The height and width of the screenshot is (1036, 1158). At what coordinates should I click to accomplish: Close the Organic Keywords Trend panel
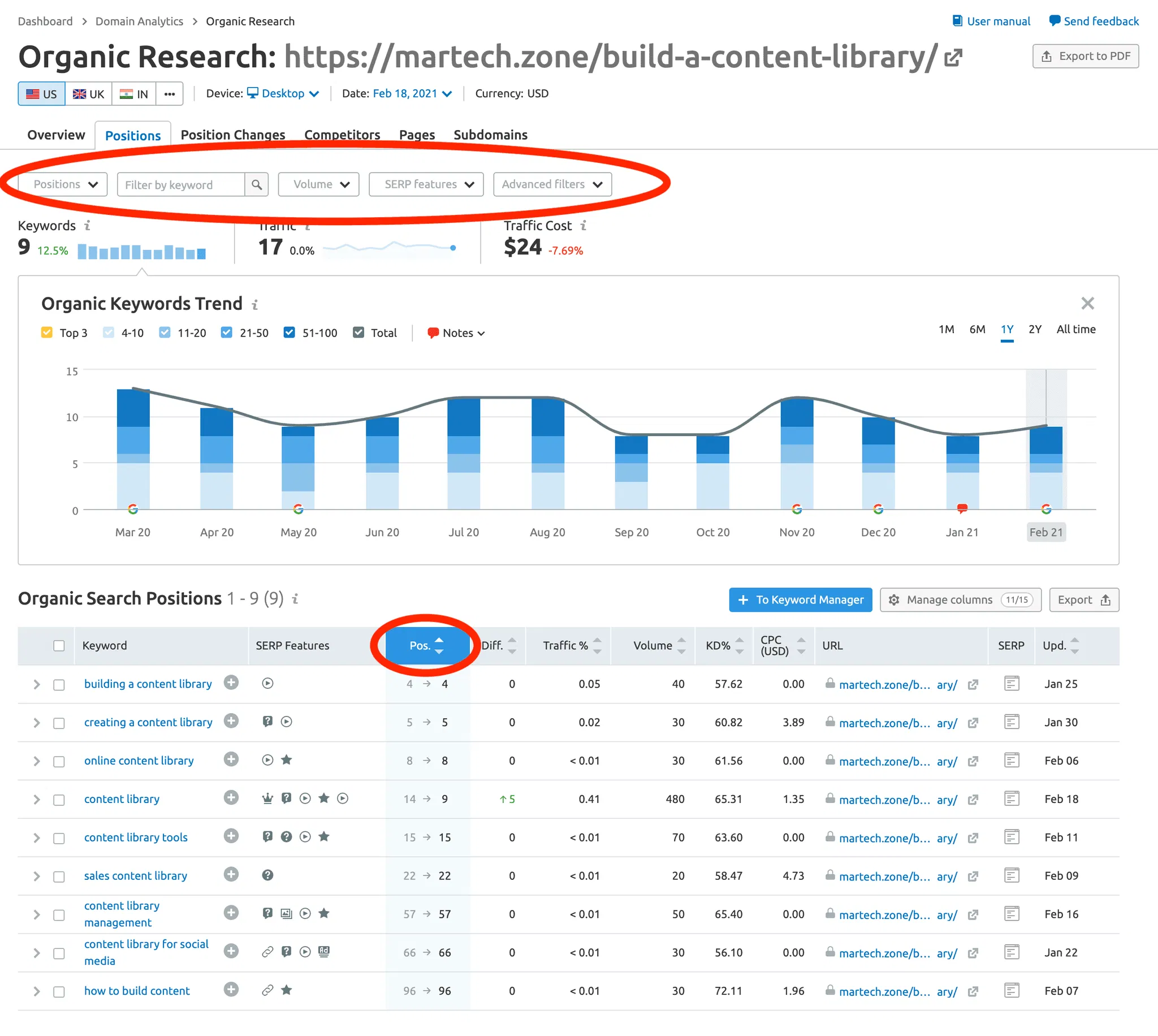(x=1087, y=304)
